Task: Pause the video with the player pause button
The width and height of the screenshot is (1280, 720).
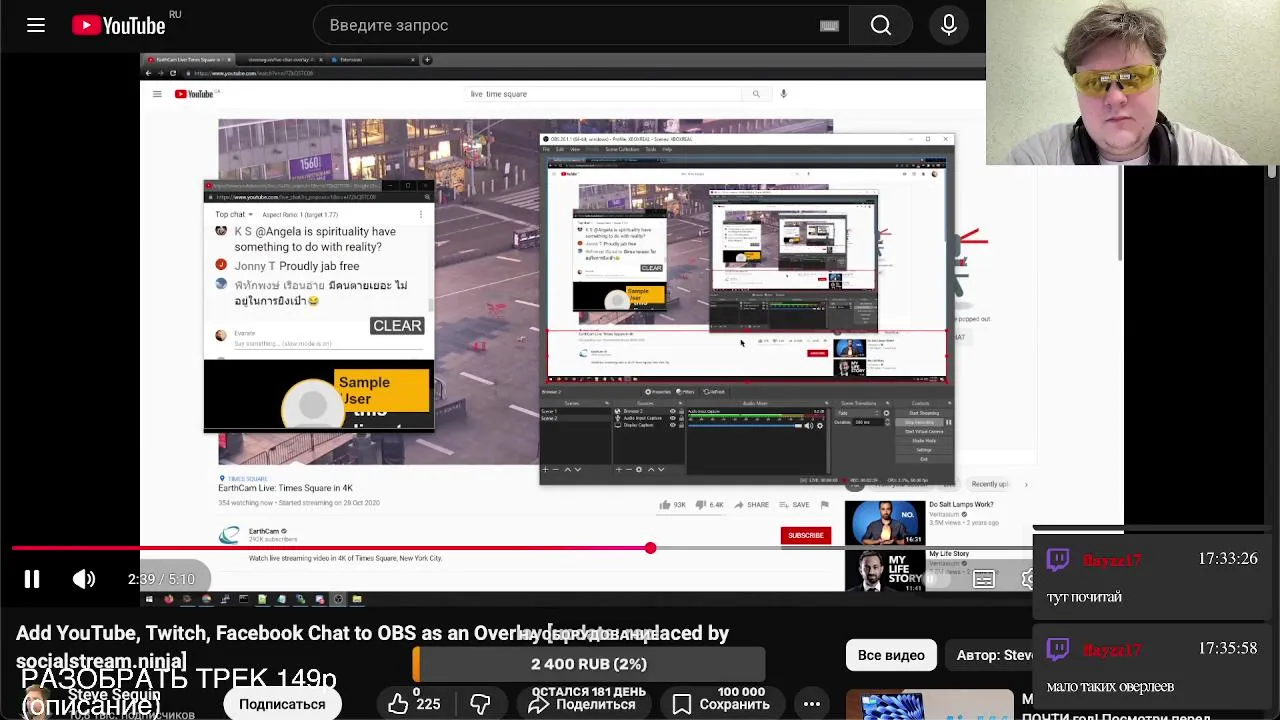Action: pos(32,579)
